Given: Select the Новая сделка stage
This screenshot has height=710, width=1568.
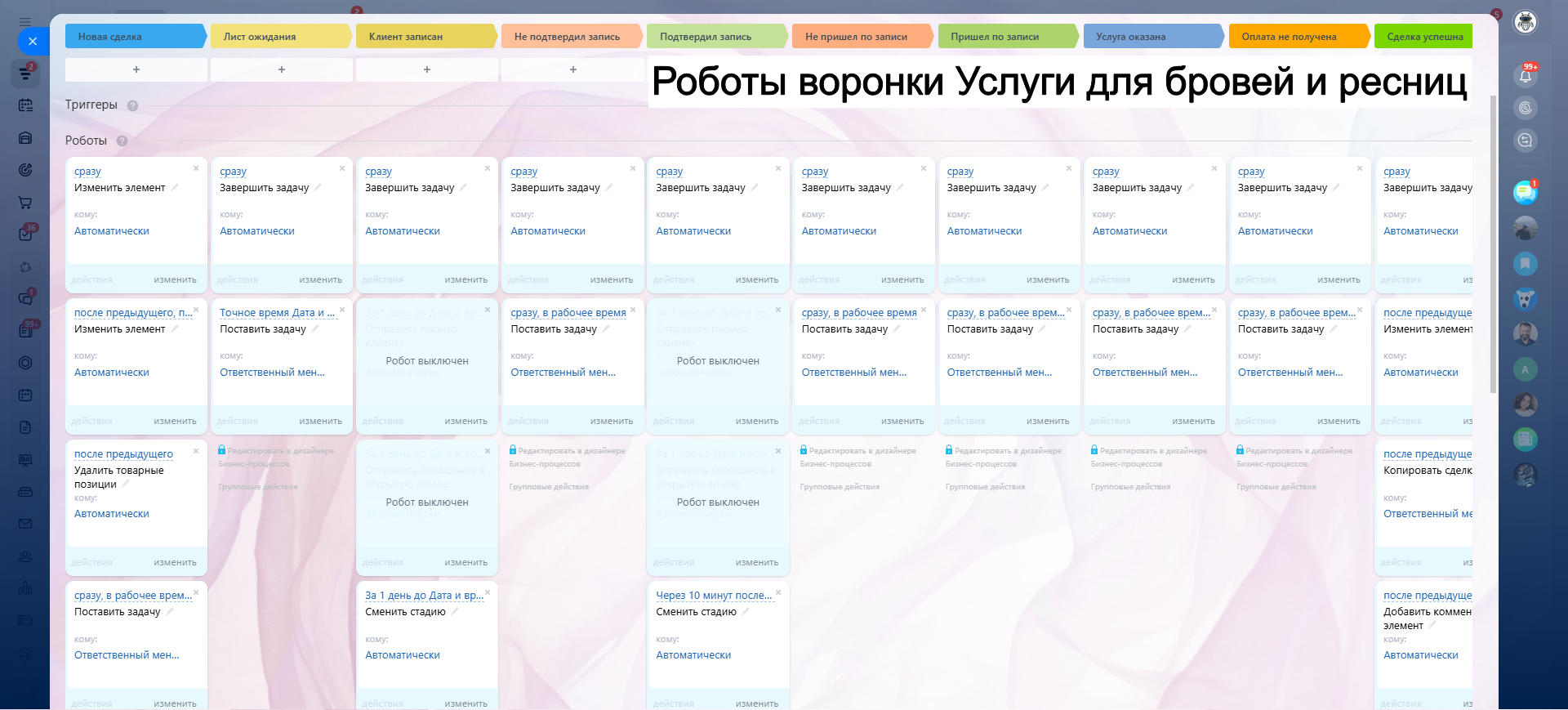Looking at the screenshot, I should point(135,37).
